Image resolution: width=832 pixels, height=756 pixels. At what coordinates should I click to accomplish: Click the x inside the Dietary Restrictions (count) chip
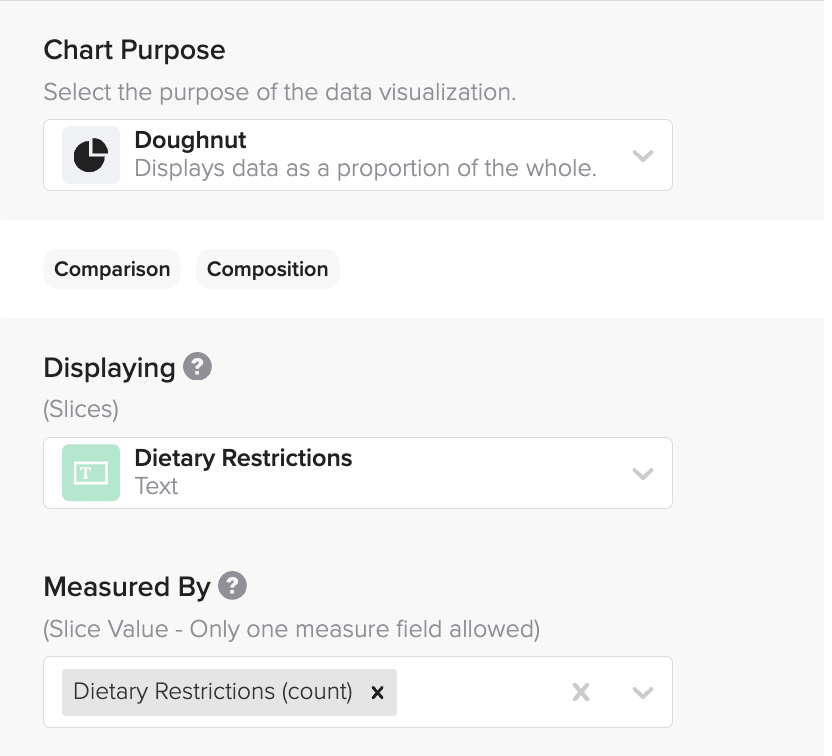pos(377,691)
